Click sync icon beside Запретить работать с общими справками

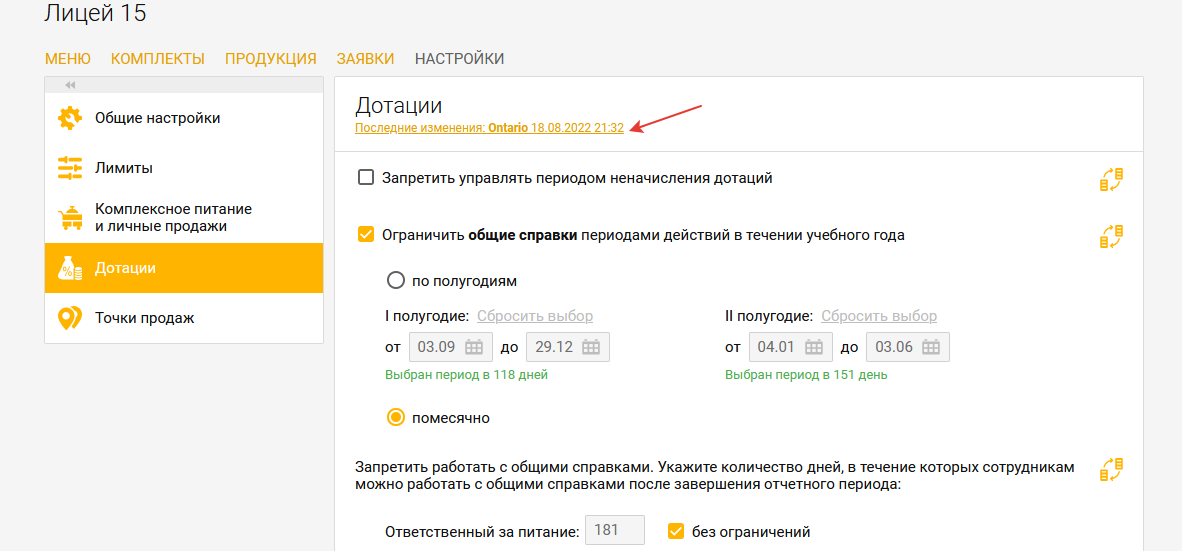pos(1111,469)
